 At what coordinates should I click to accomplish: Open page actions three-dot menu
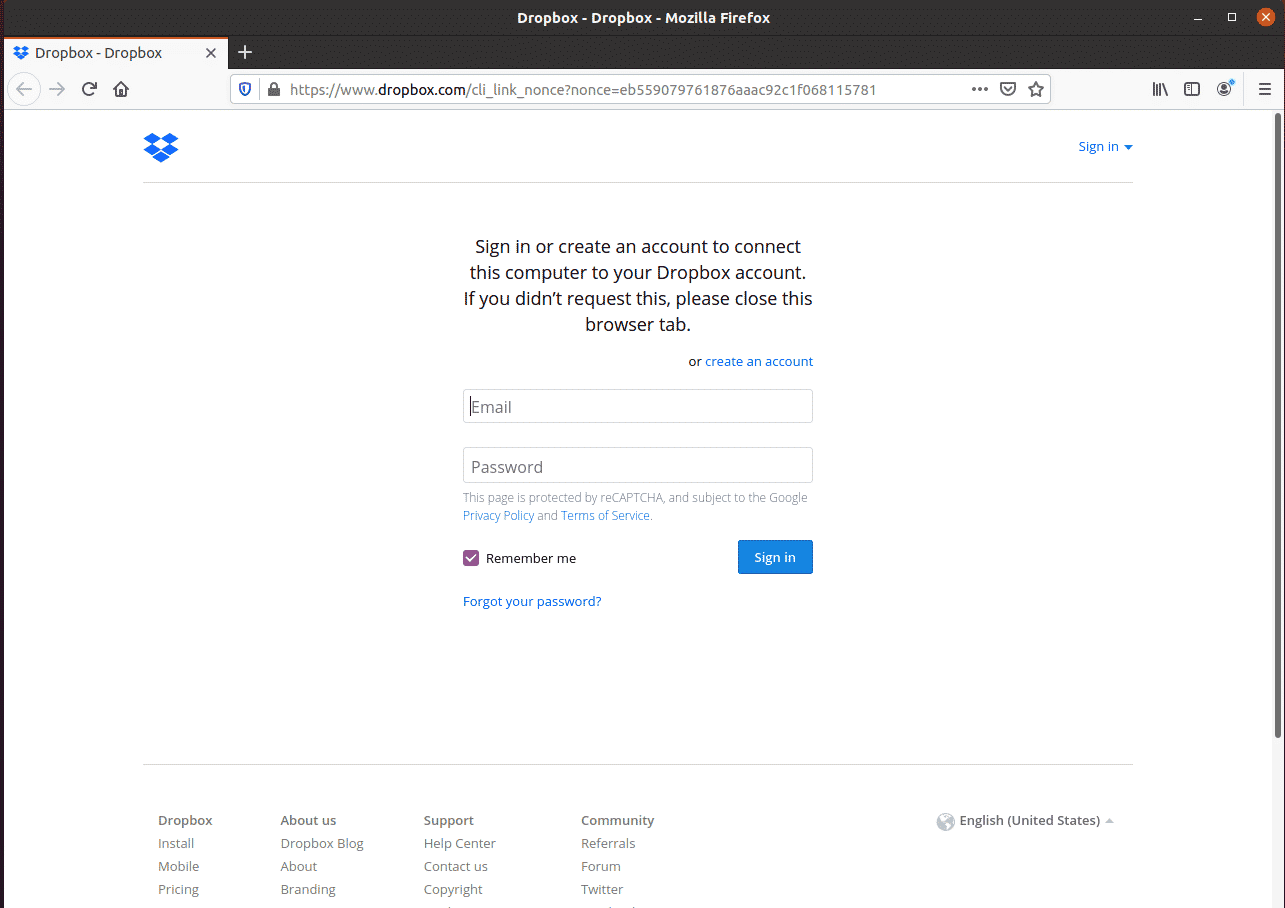(x=980, y=89)
